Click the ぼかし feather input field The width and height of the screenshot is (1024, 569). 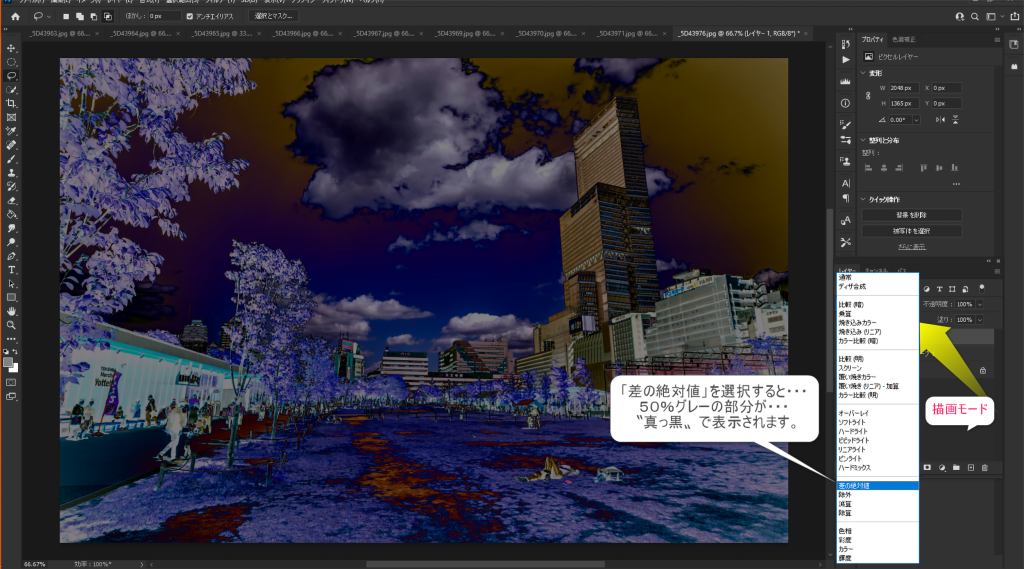[163, 16]
